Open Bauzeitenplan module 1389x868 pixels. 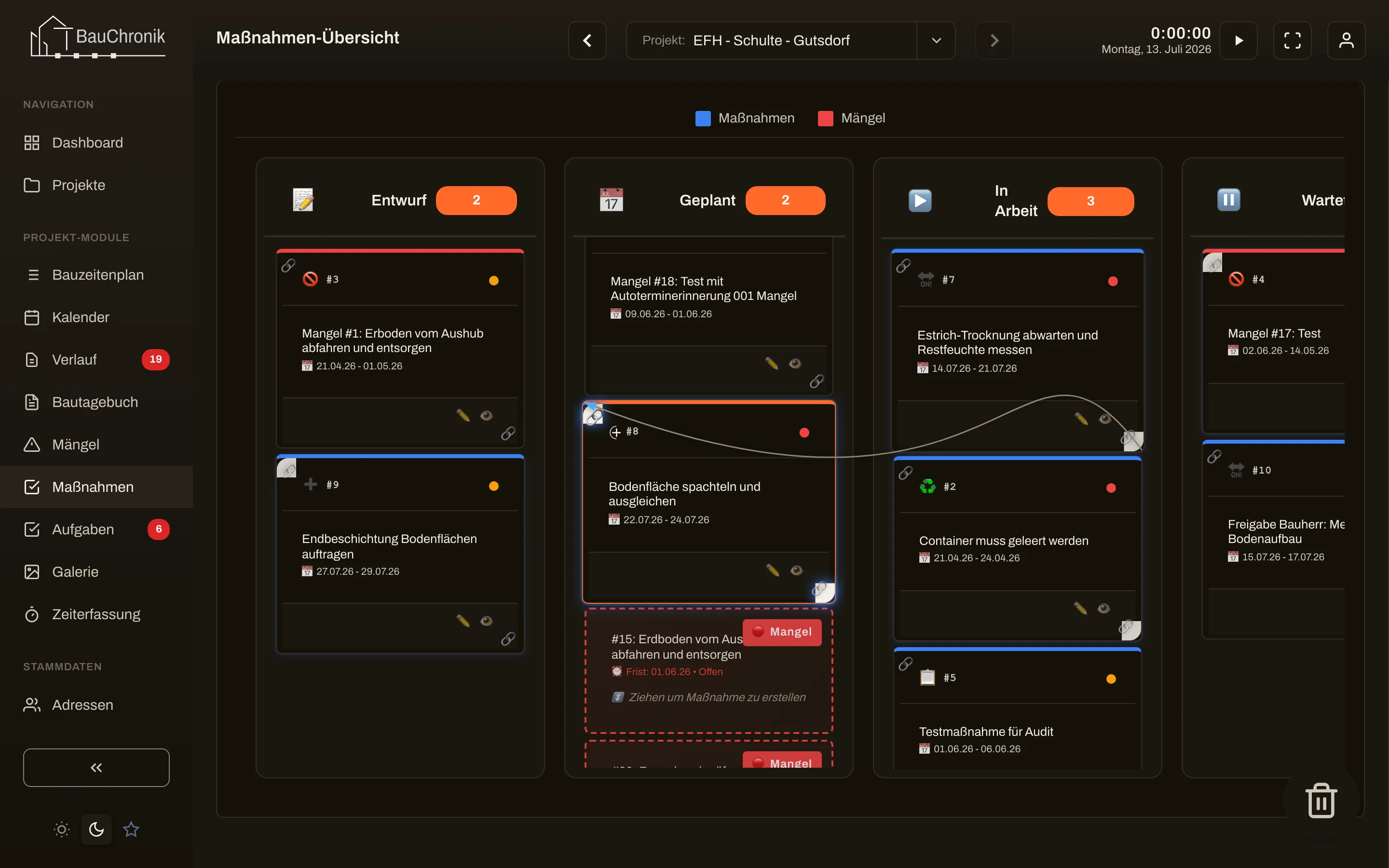click(96, 274)
